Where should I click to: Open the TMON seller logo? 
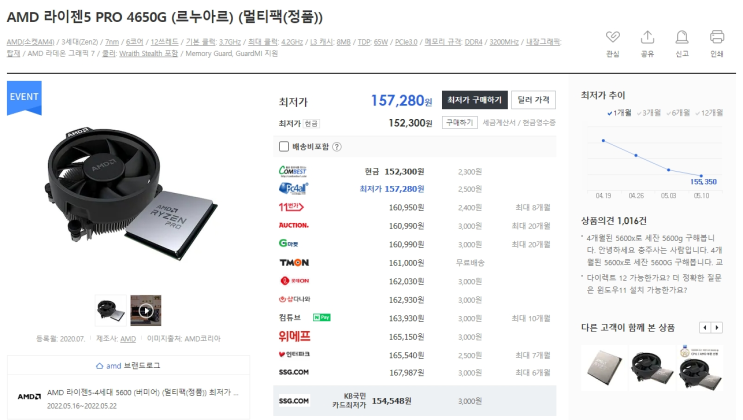click(x=294, y=262)
